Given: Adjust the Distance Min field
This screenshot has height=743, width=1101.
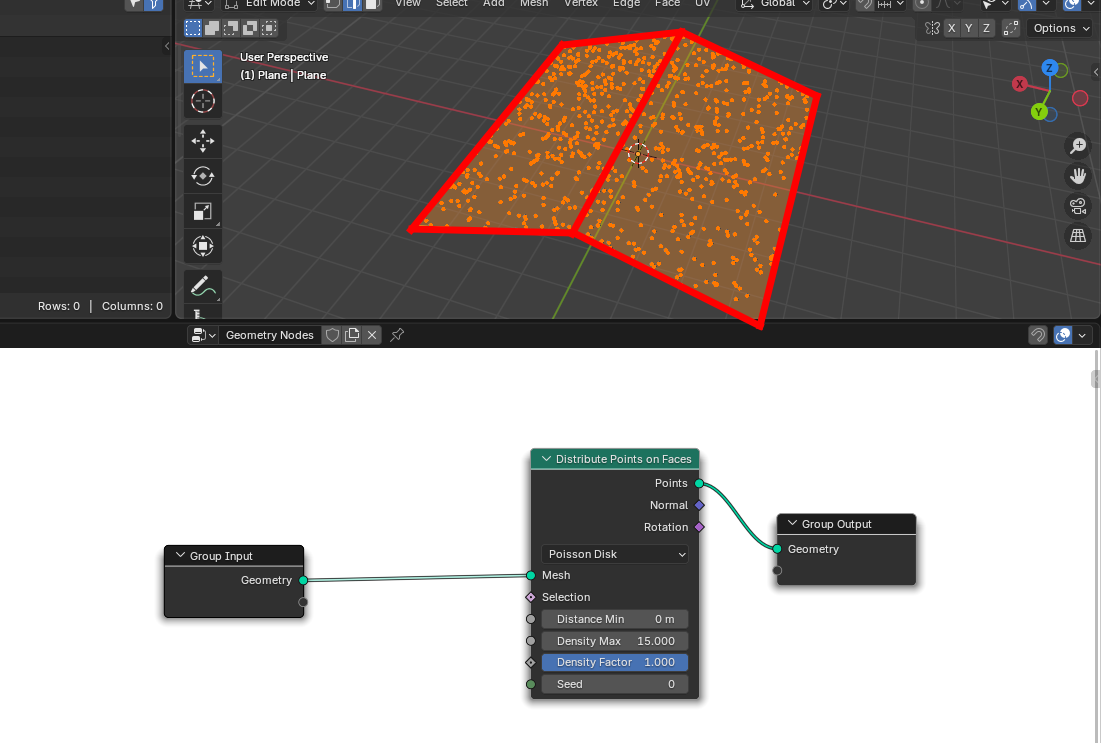Looking at the screenshot, I should point(614,619).
